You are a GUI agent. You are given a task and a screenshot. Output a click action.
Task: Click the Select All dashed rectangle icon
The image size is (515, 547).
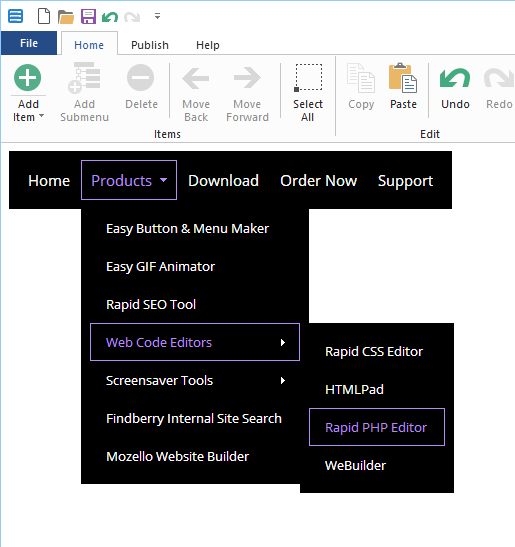click(x=308, y=77)
